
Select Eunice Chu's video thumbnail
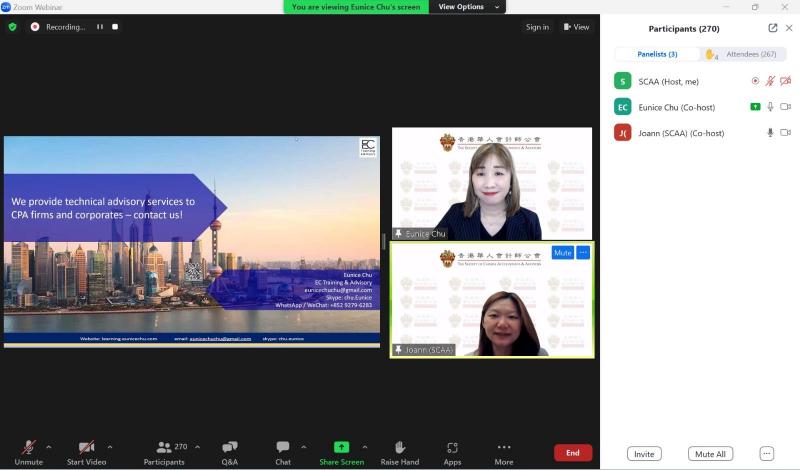click(x=492, y=184)
